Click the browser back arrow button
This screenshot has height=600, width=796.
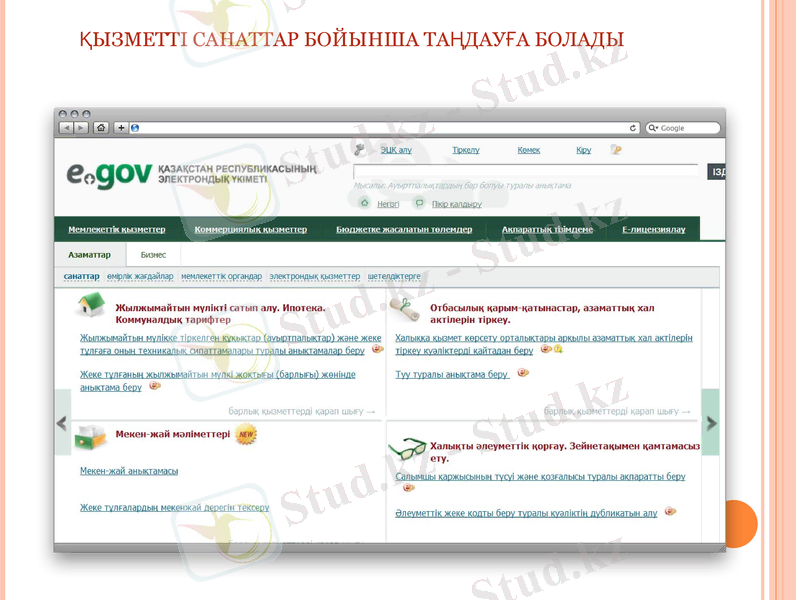(x=66, y=128)
